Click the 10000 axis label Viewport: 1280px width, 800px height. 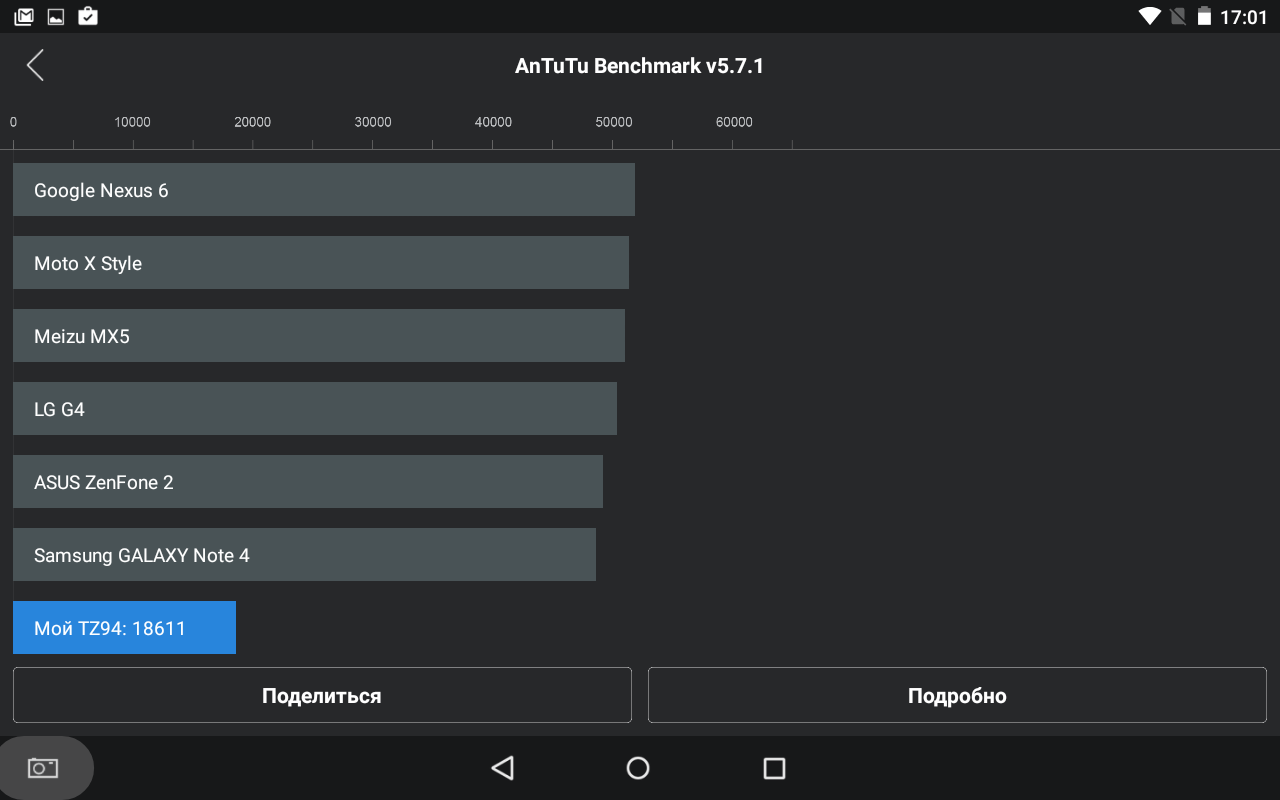(x=132, y=122)
